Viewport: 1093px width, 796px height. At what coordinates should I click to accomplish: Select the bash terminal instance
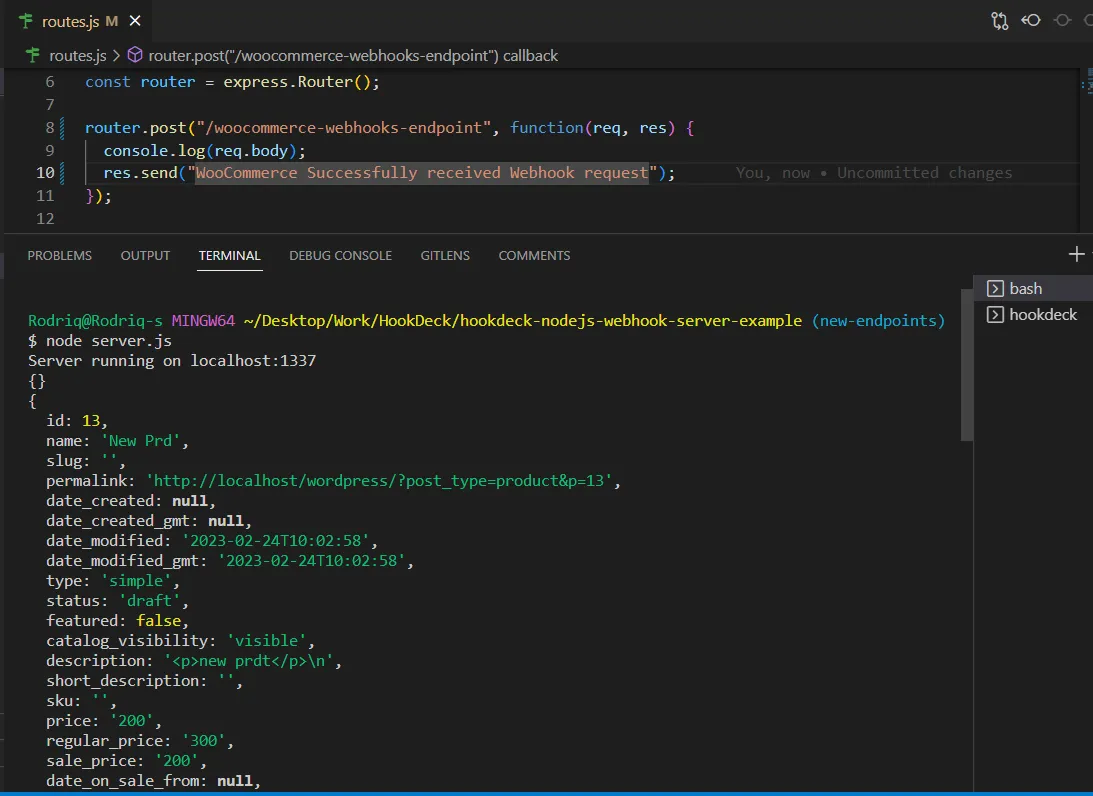(1033, 289)
